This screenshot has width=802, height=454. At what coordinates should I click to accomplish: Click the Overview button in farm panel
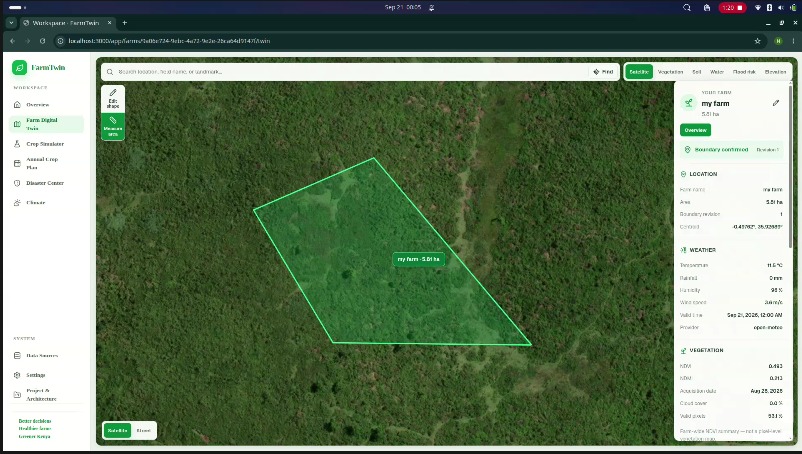tap(696, 130)
